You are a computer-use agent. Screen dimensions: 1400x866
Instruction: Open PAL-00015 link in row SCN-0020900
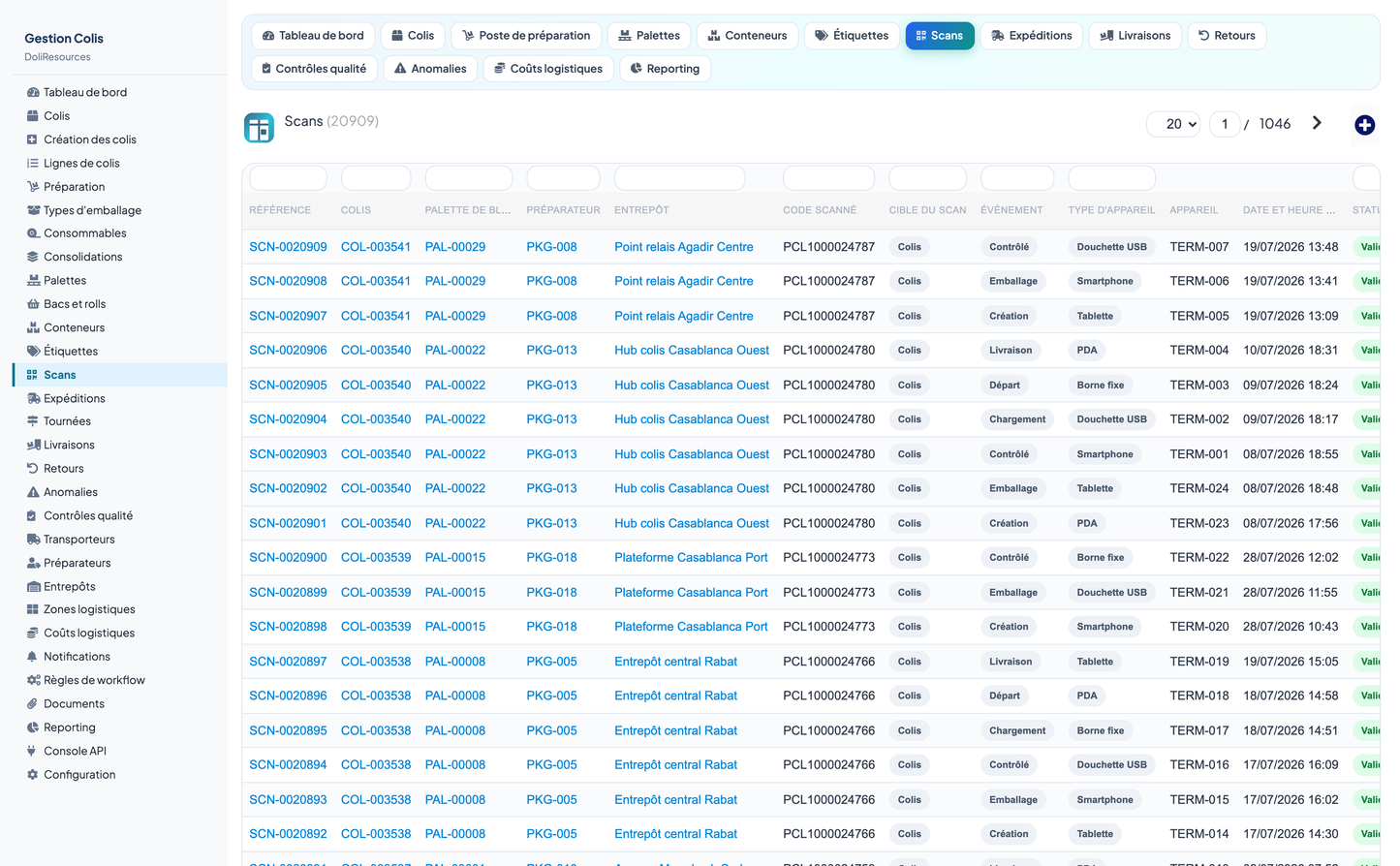455,558
